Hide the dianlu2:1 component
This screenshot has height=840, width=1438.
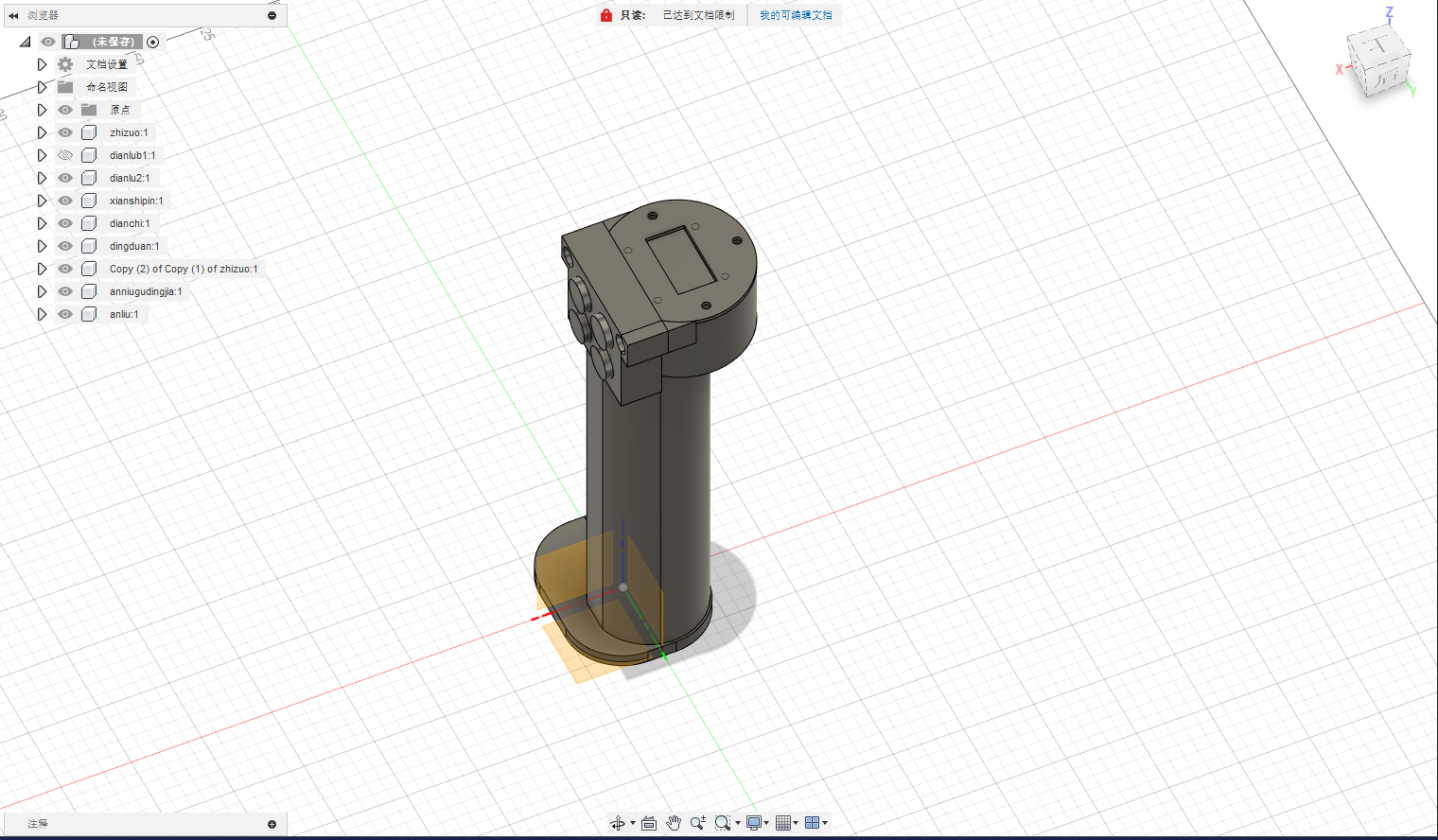[x=65, y=178]
